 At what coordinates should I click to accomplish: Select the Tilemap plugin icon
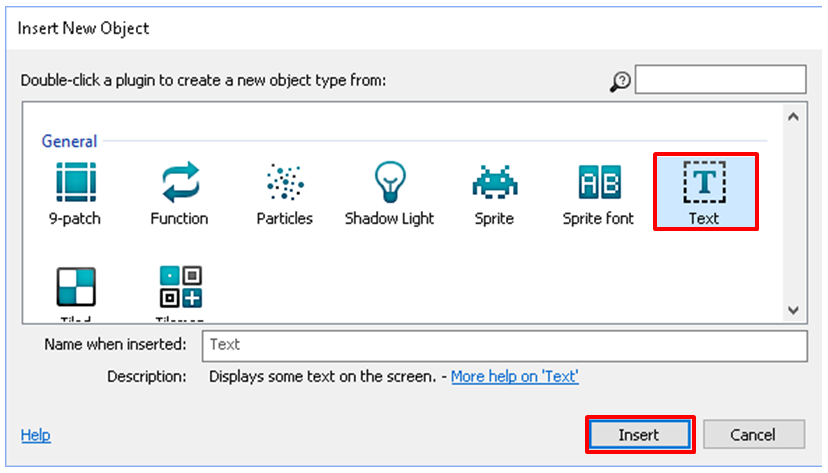pos(180,287)
